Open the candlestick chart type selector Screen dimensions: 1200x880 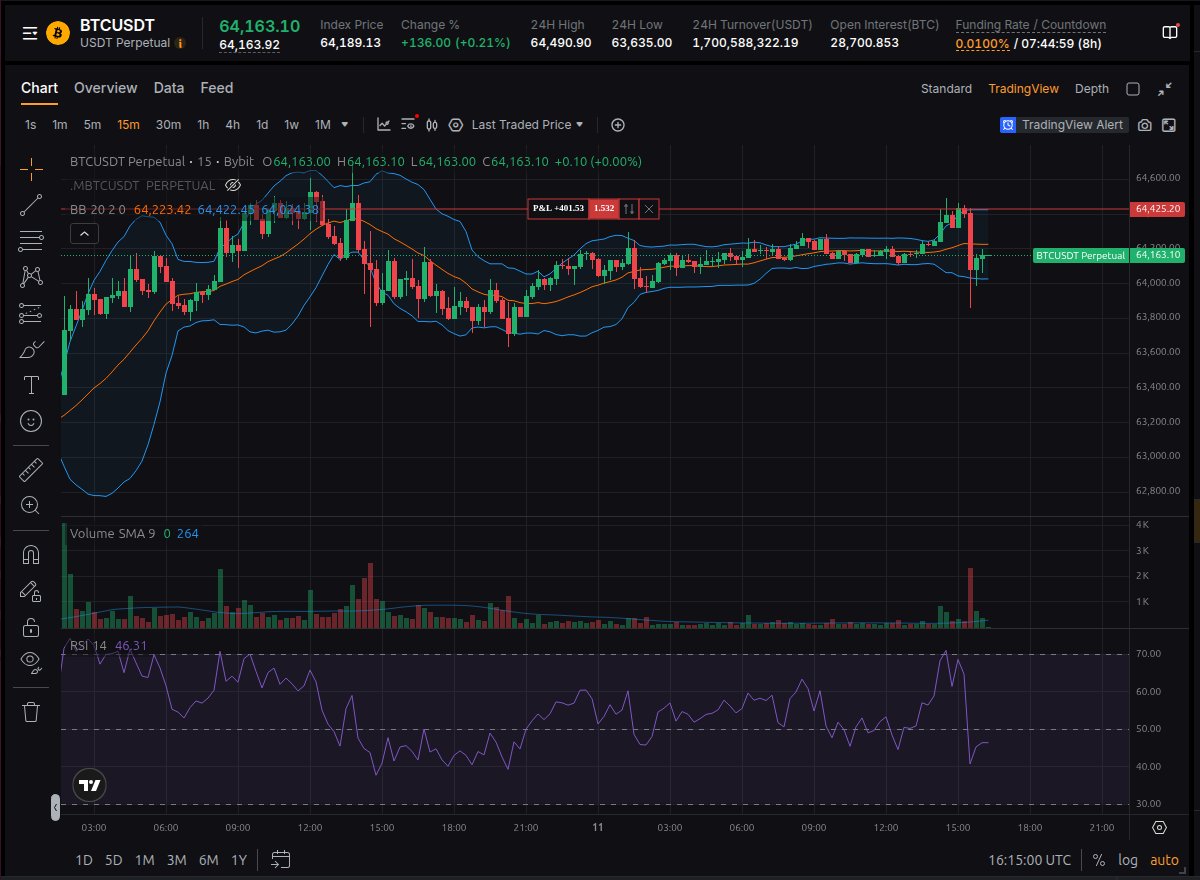433,125
